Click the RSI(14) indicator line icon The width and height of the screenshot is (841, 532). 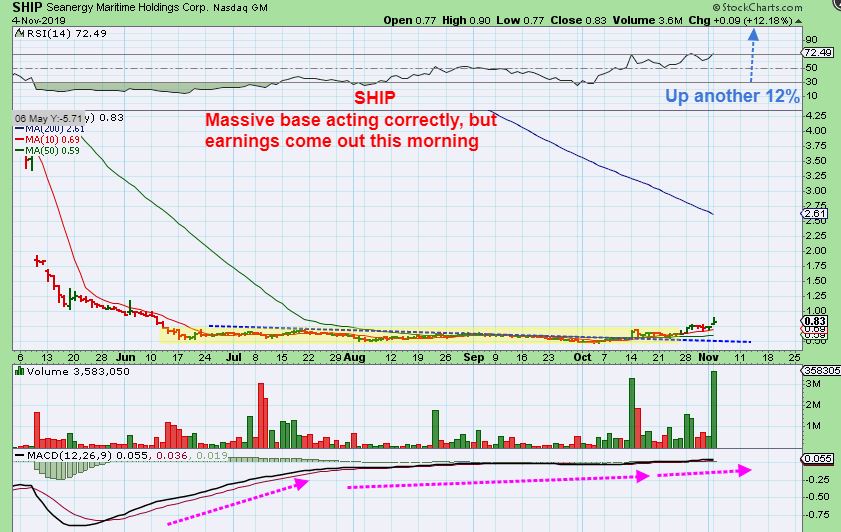tap(19, 33)
